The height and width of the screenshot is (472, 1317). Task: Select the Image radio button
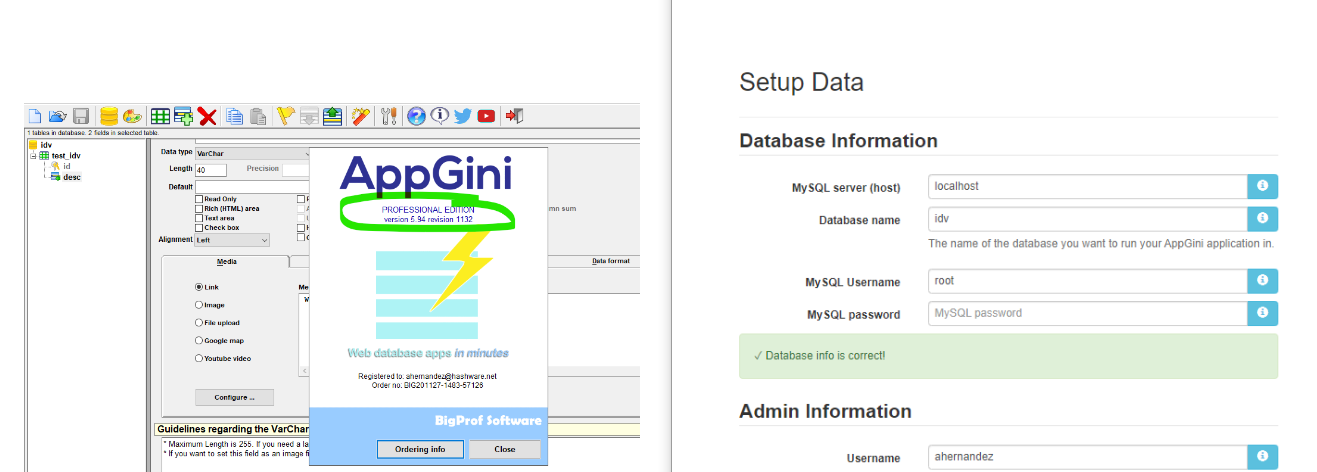pyautogui.click(x=199, y=305)
